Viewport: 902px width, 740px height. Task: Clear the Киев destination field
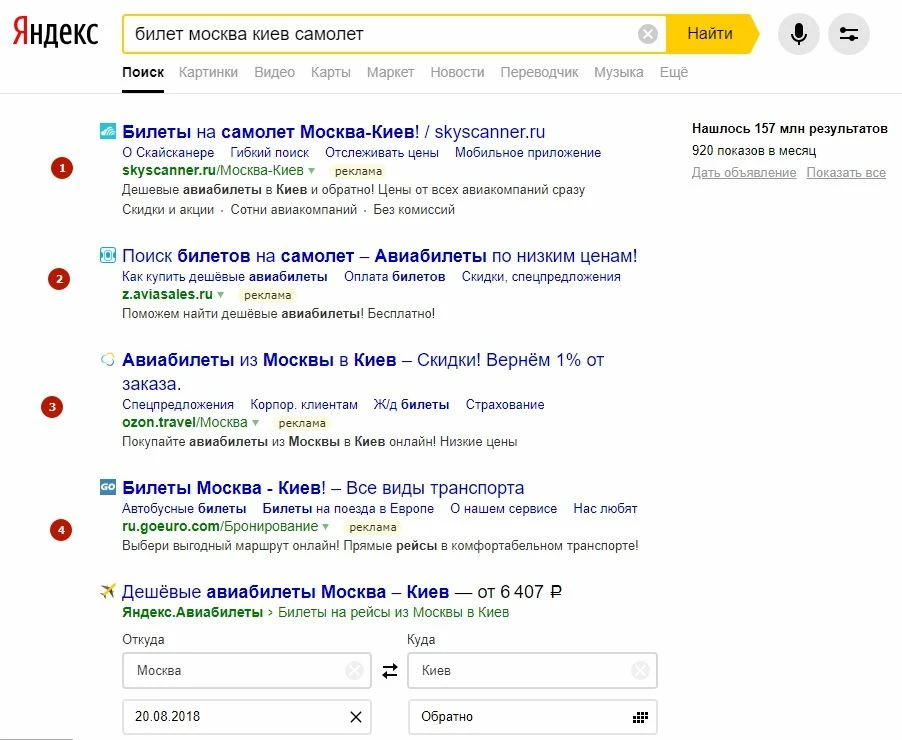point(640,670)
